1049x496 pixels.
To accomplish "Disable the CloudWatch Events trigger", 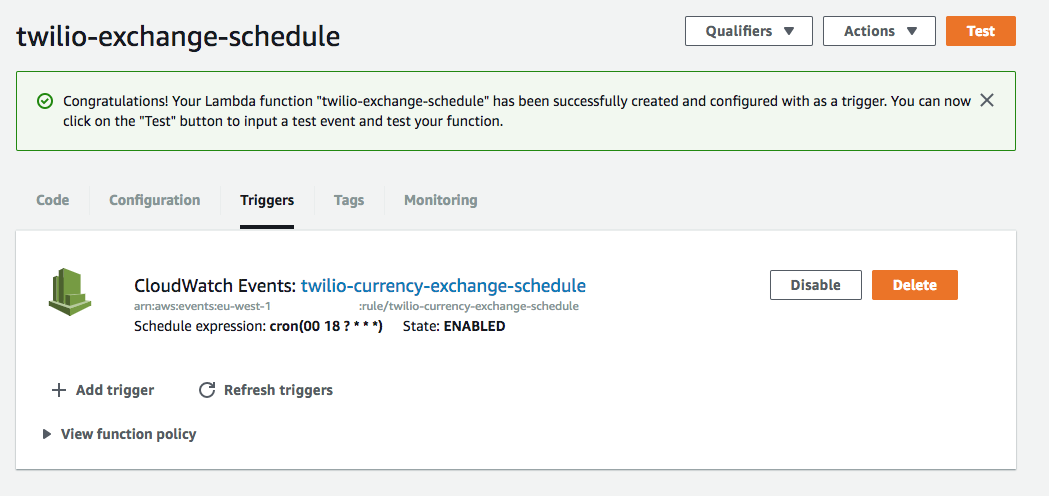I will [816, 285].
